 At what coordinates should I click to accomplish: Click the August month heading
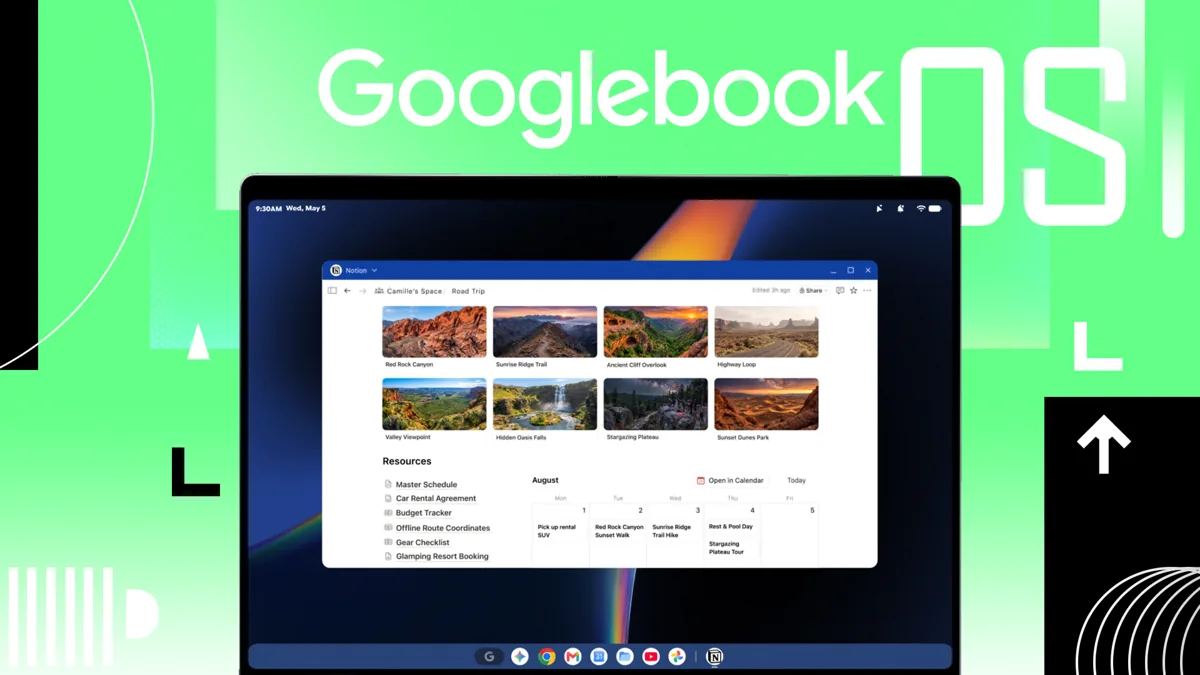[x=546, y=480]
